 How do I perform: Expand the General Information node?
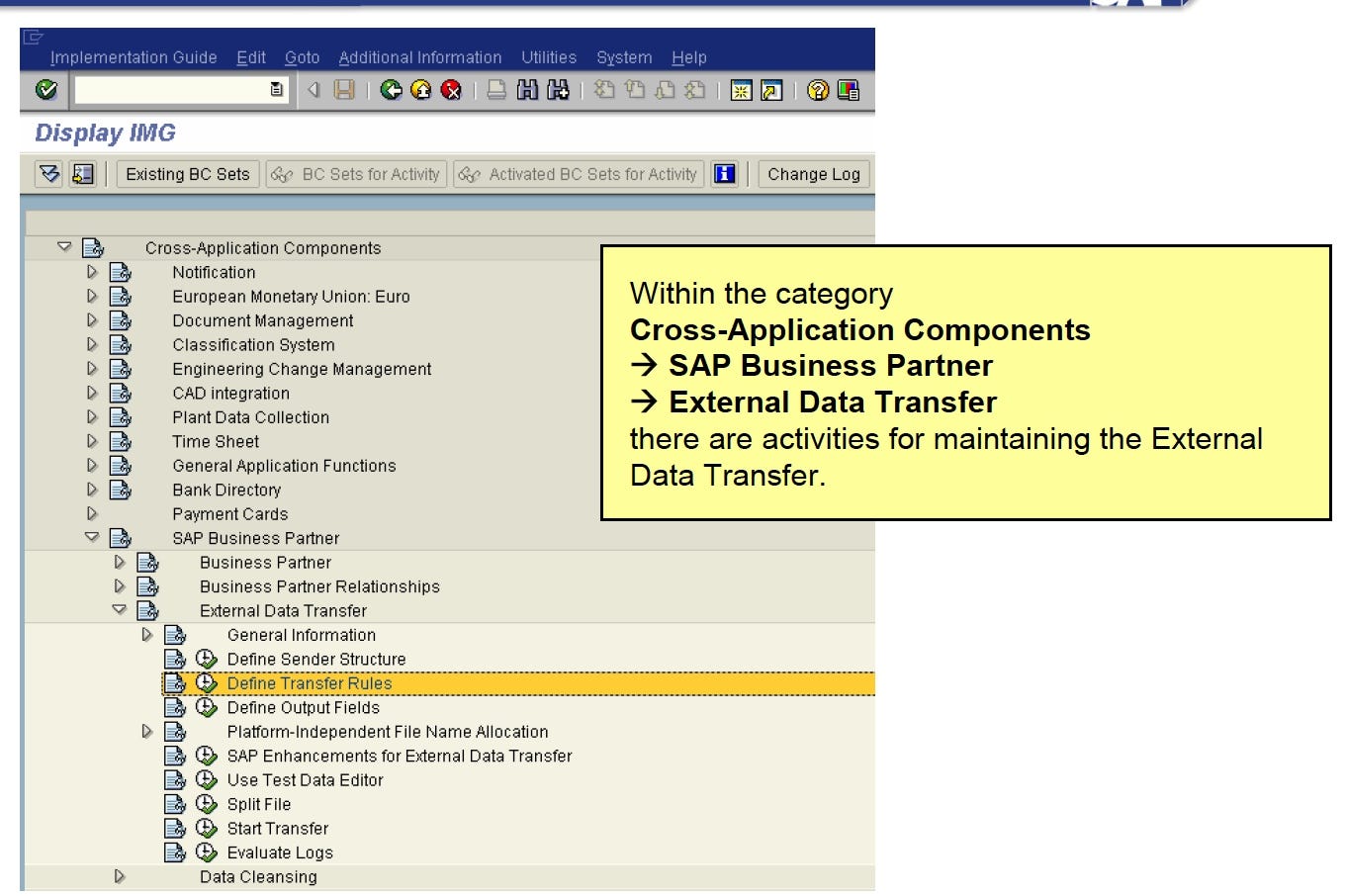tap(147, 635)
